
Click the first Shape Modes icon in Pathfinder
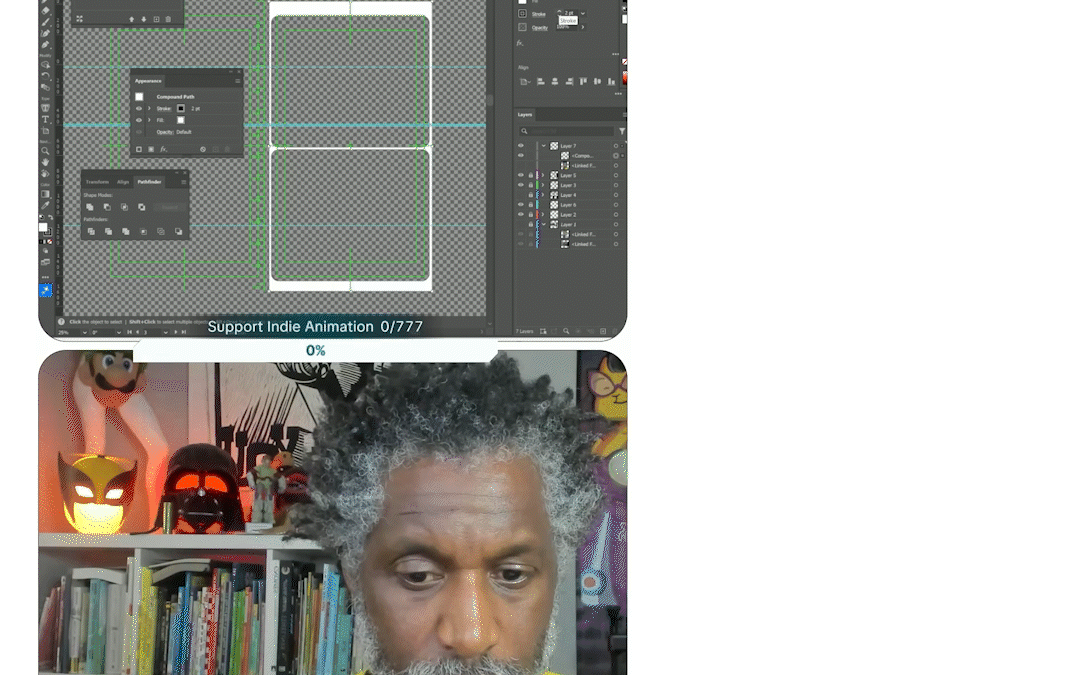point(90,207)
